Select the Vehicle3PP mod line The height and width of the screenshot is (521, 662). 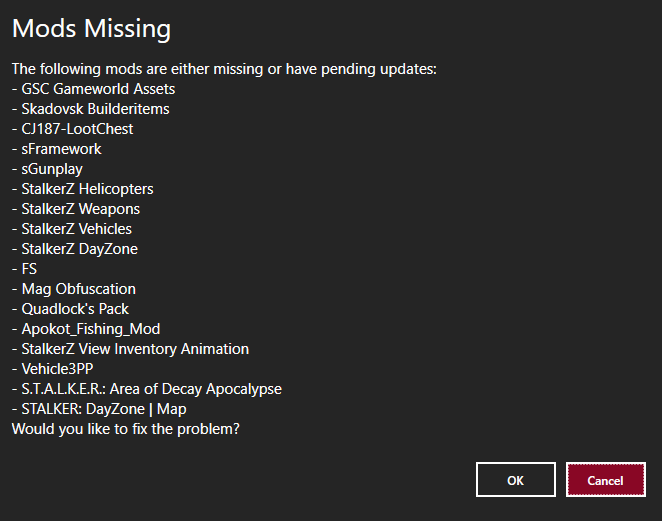coord(57,369)
